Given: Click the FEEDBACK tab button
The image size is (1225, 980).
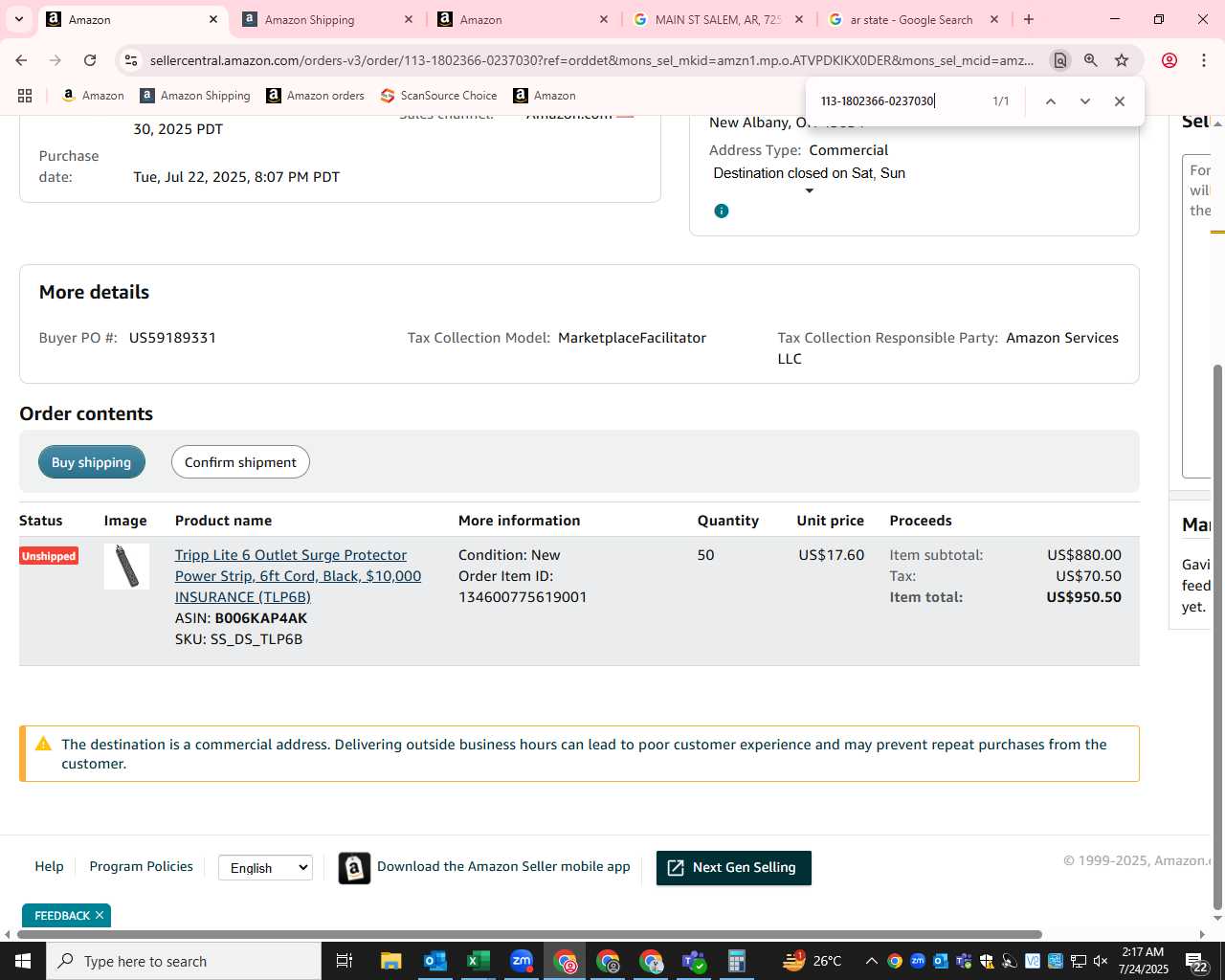Looking at the screenshot, I should [x=62, y=916].
